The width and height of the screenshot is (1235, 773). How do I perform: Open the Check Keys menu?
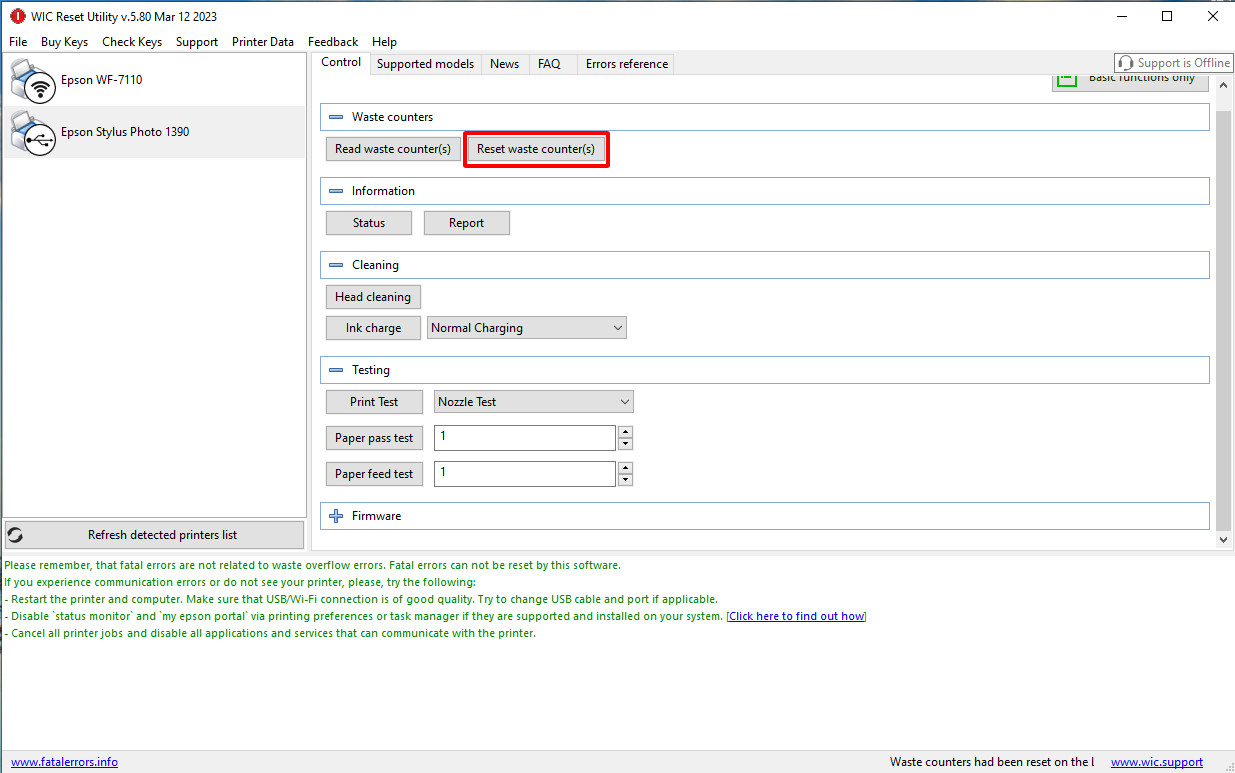(132, 42)
